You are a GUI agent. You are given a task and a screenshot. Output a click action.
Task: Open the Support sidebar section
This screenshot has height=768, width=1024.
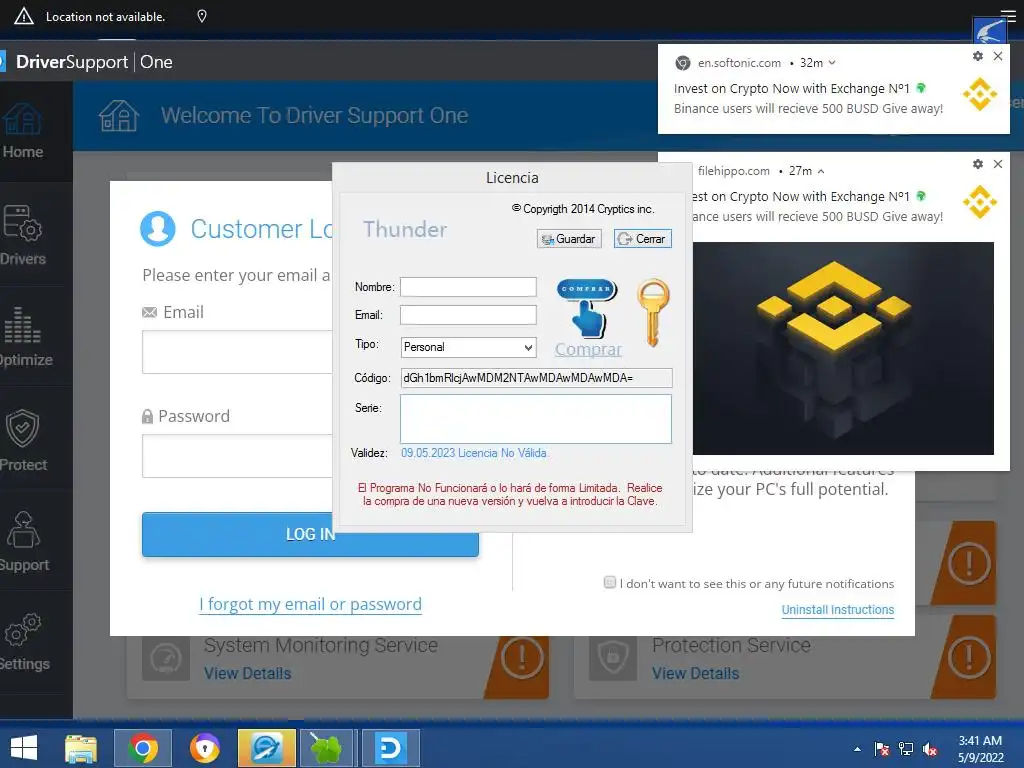(24, 541)
